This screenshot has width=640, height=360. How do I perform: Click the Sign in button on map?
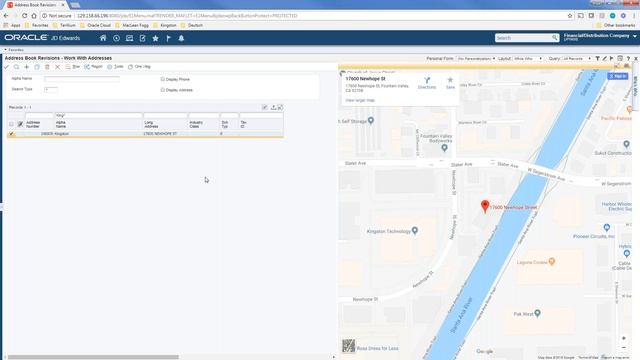618,76
